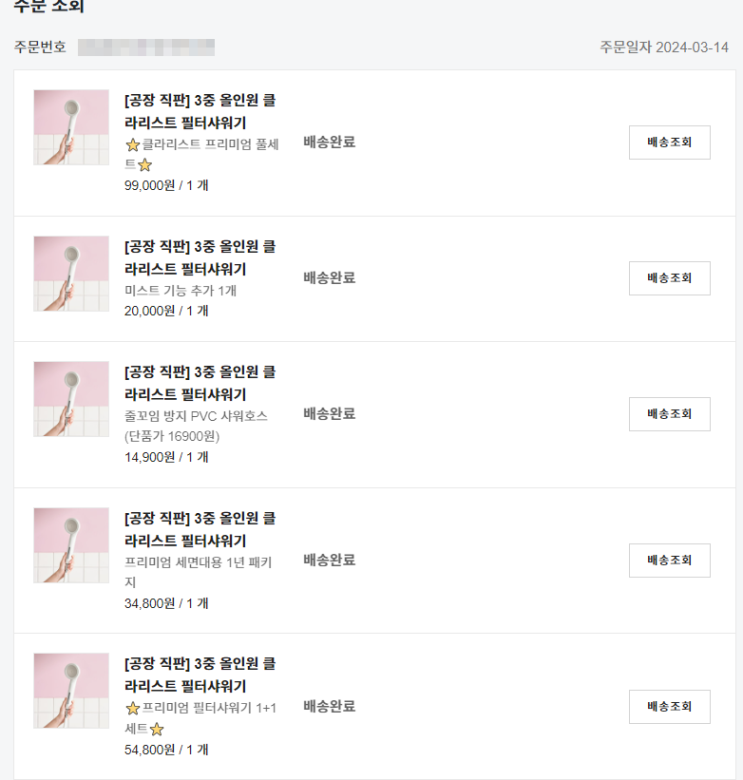Click the star icon after 1+1 세트 text

156,729
